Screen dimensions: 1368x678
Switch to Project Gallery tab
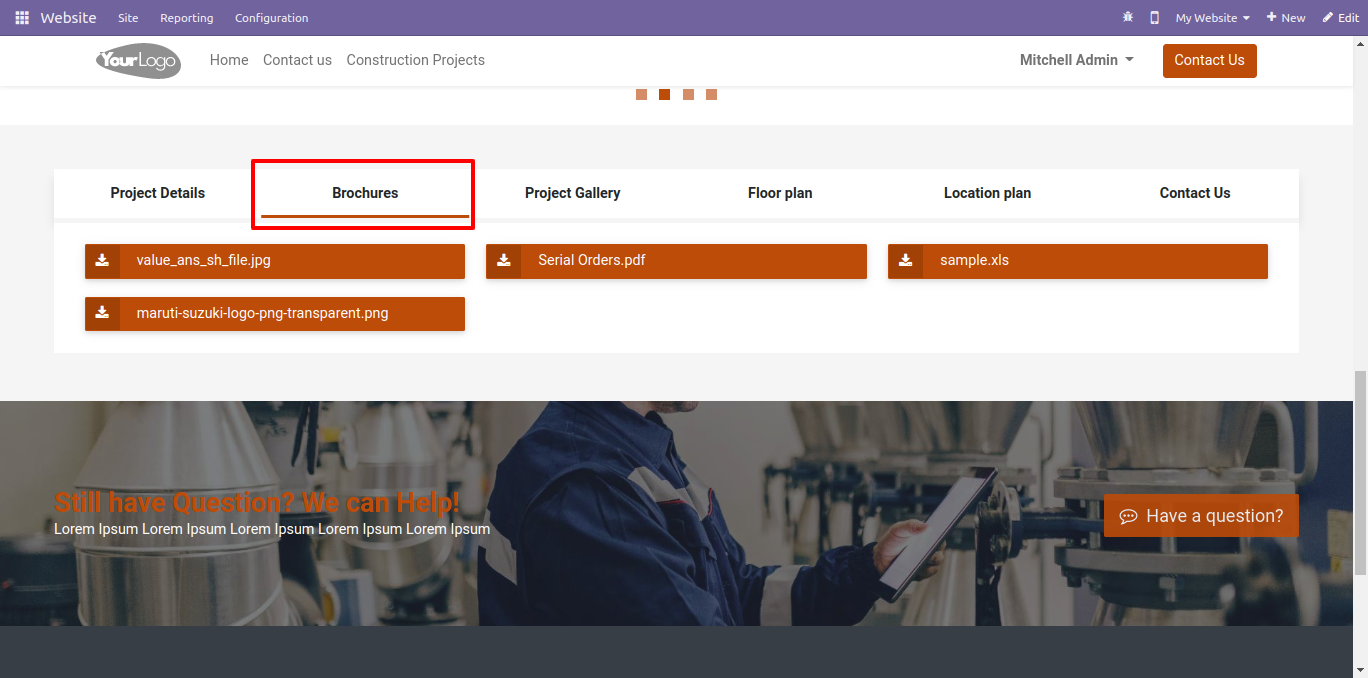point(573,193)
